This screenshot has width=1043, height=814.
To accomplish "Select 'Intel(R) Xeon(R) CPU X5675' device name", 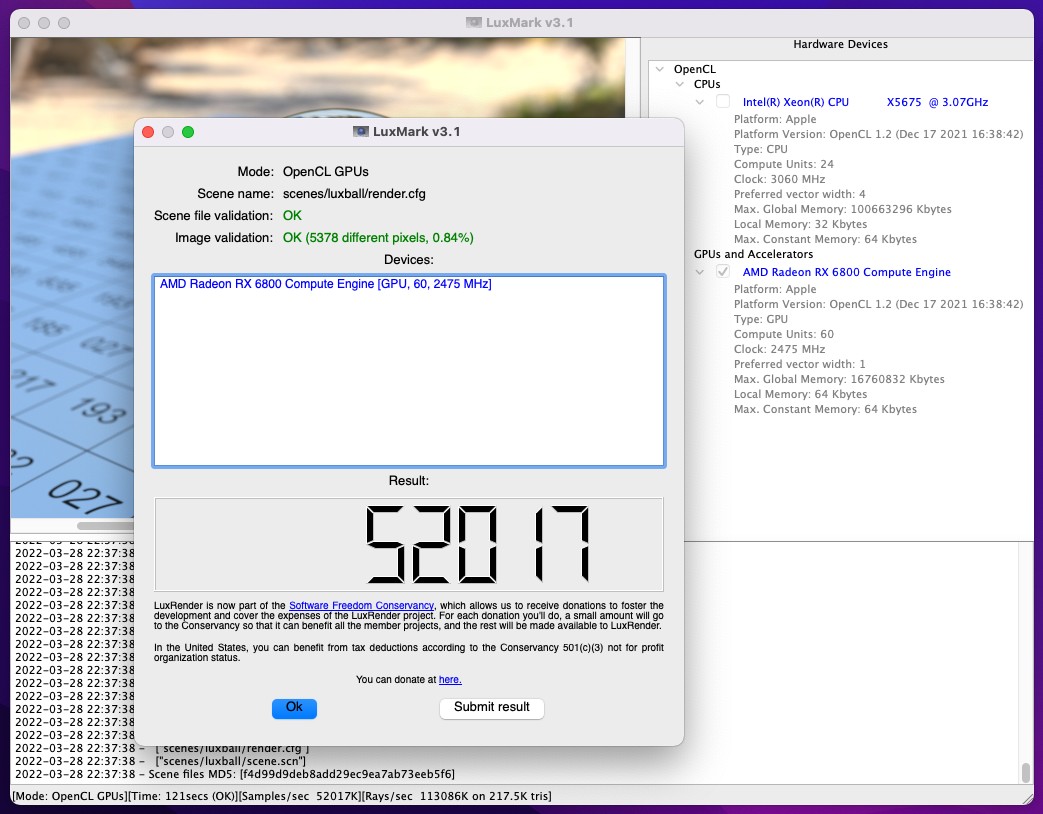I will pyautogui.click(x=865, y=102).
